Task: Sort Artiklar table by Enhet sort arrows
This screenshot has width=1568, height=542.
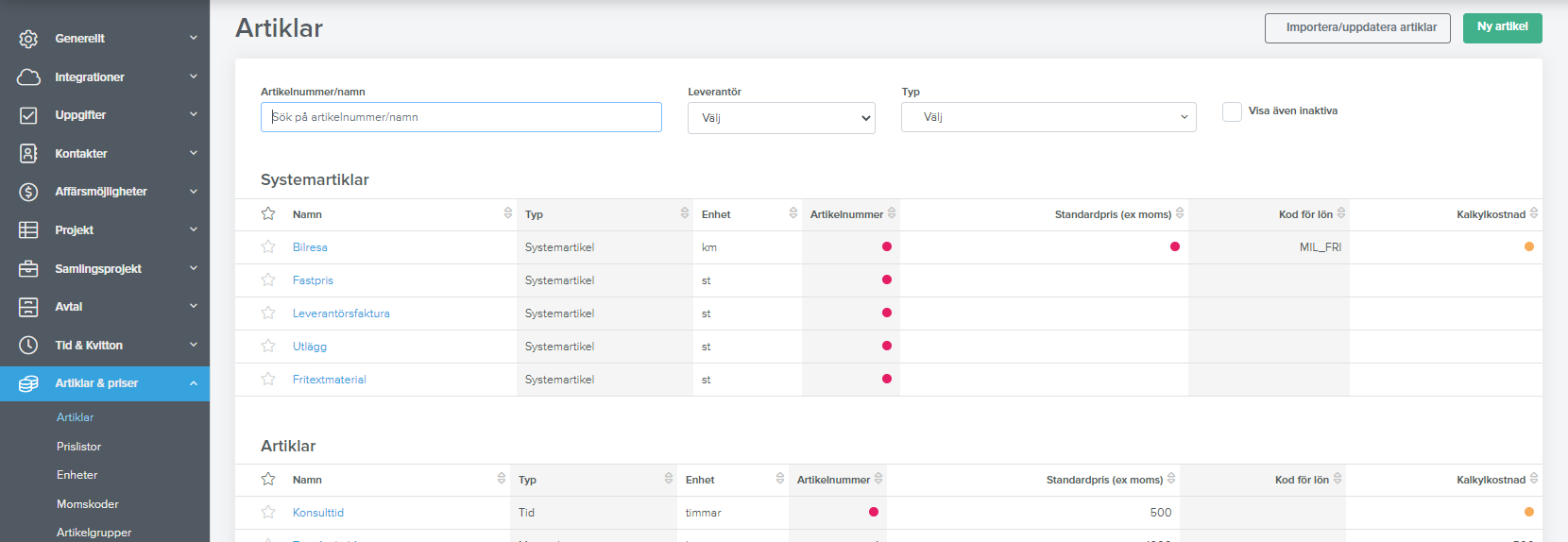Action: tap(780, 479)
